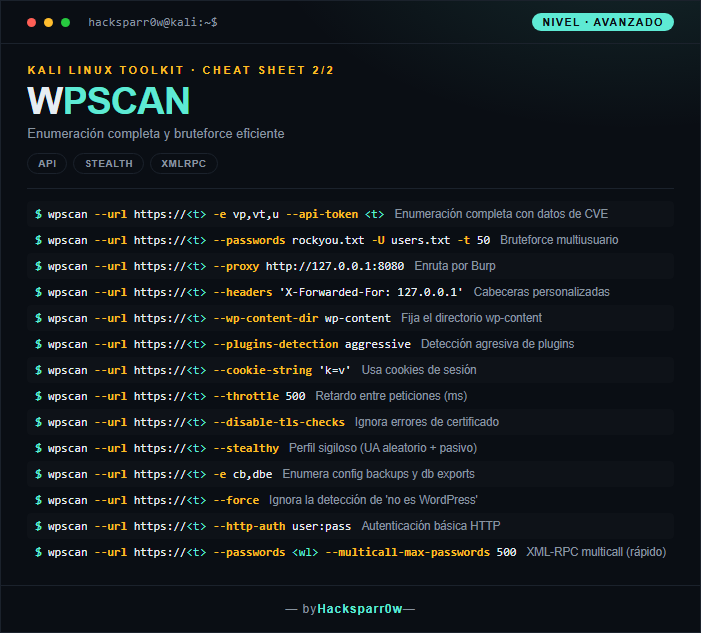
Task: Click the Hacksparr0w author credit
Action: (359, 609)
